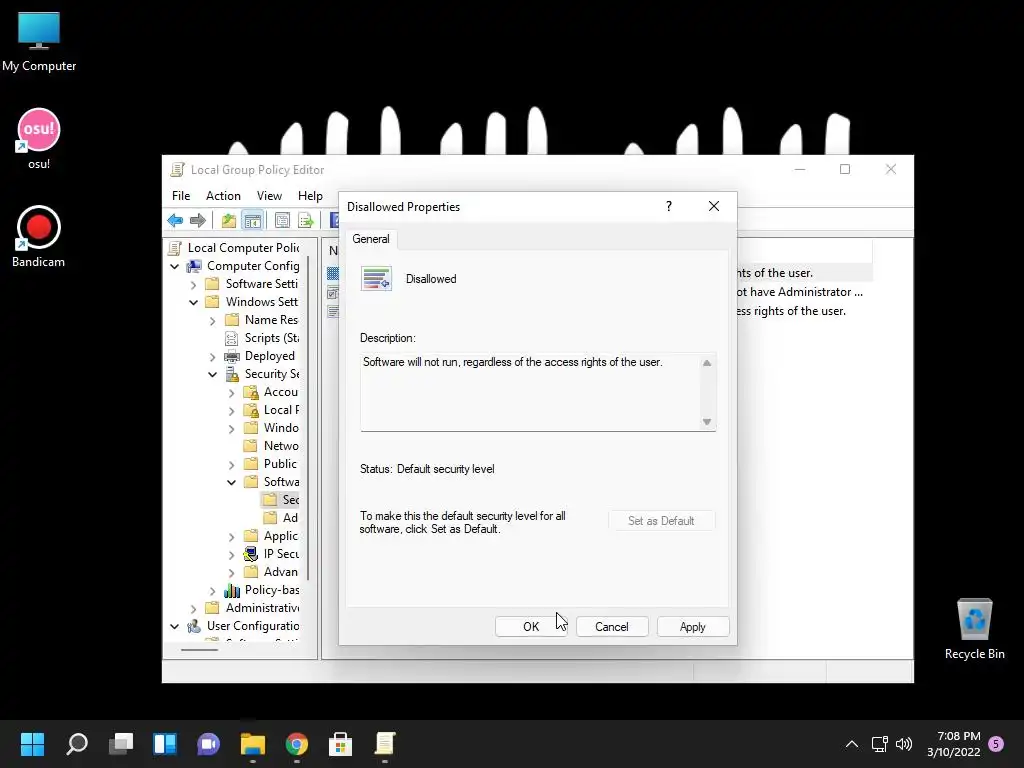Open Microsoft Store from the taskbar
1024x768 pixels.
(x=340, y=744)
